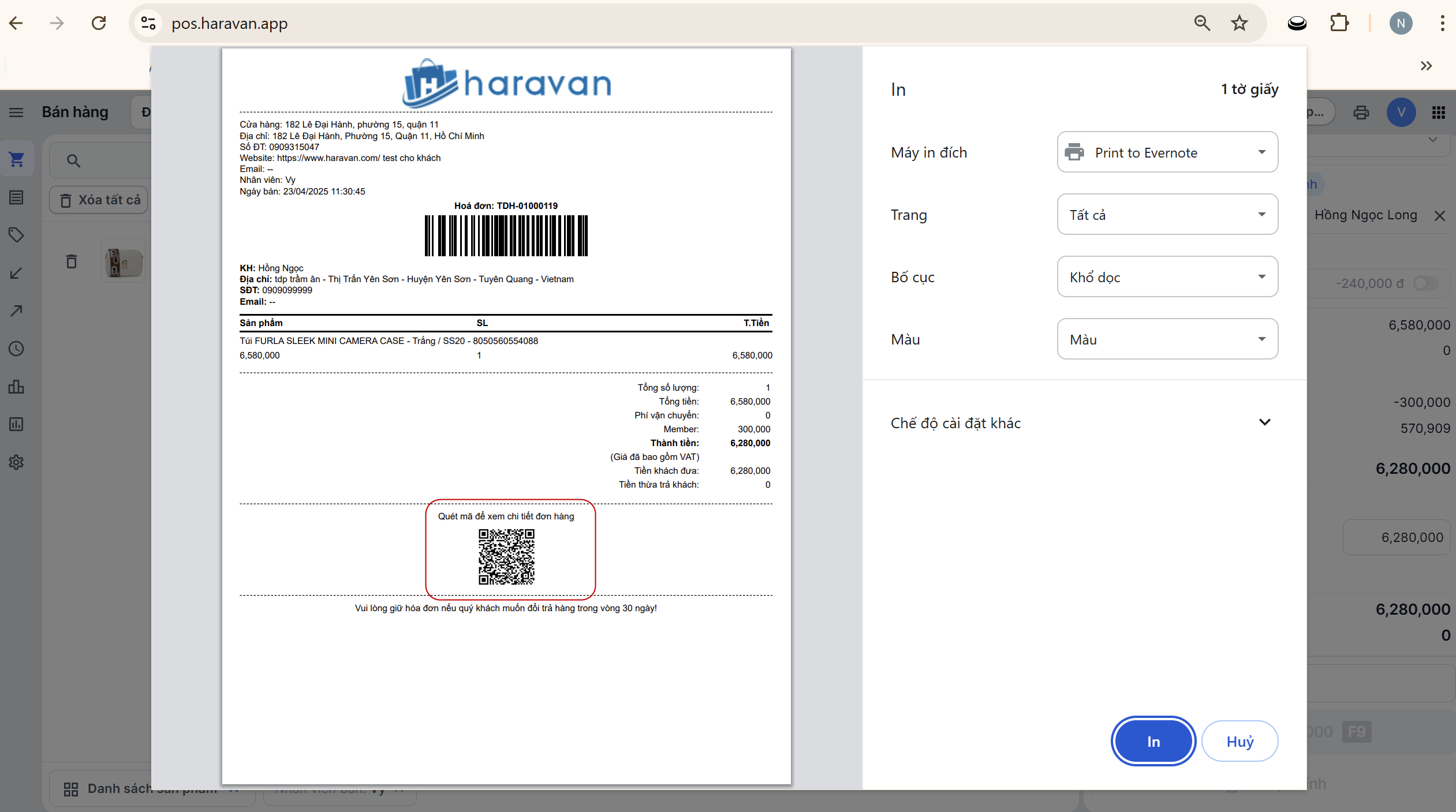This screenshot has height=812, width=1456.
Task: Click the Huỷ cancel button
Action: pos(1240,741)
